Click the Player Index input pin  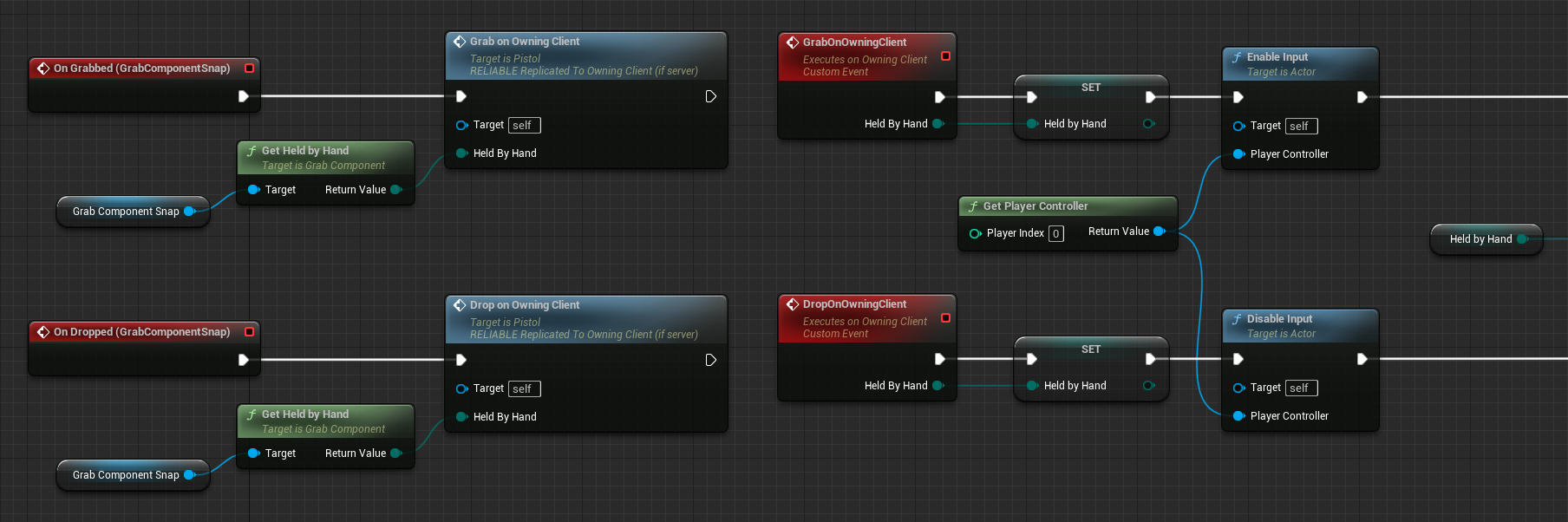pos(976,233)
